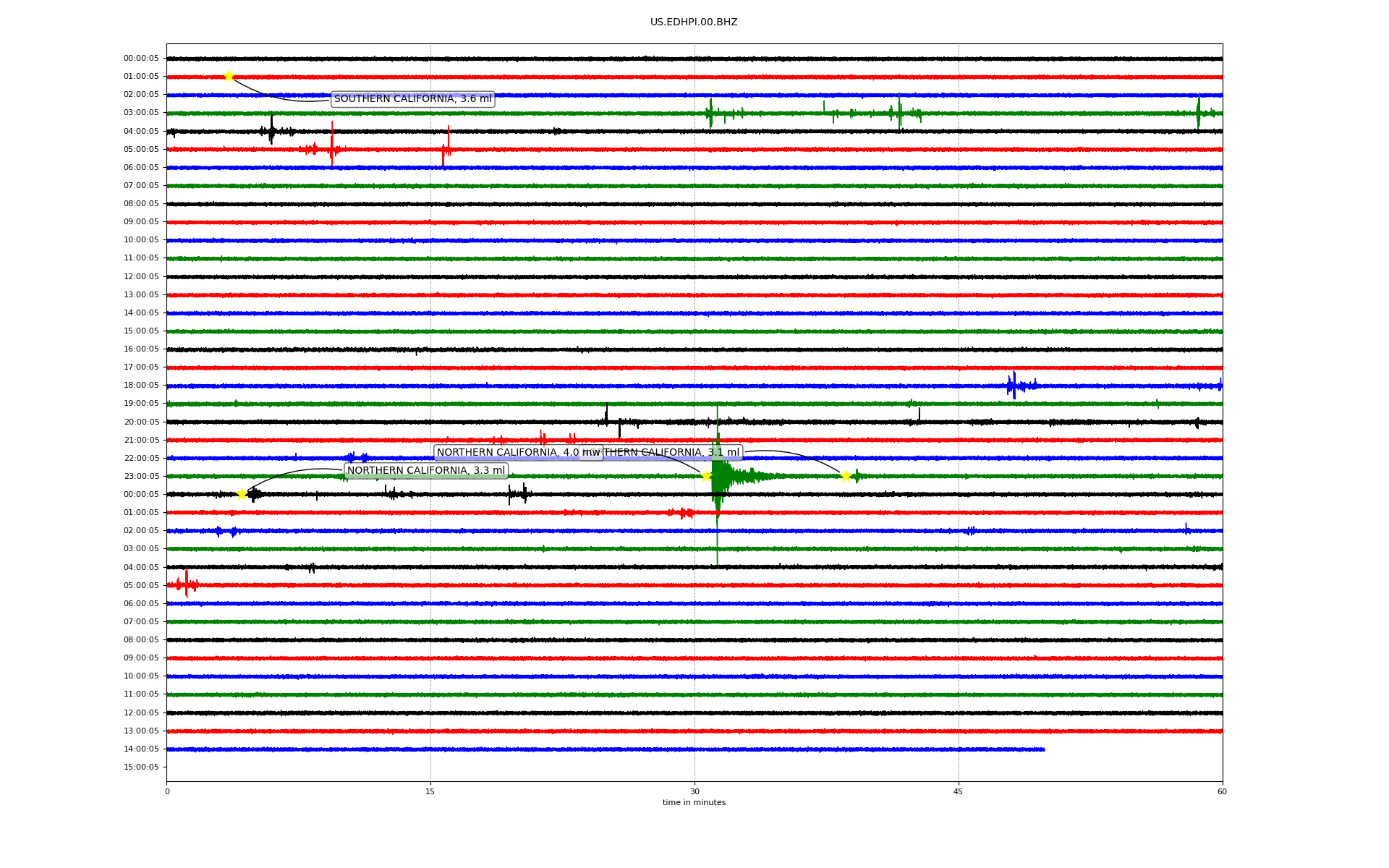This screenshot has height=868, width=1389.
Task: Click the 20:00:05 row label
Action: [x=141, y=422]
